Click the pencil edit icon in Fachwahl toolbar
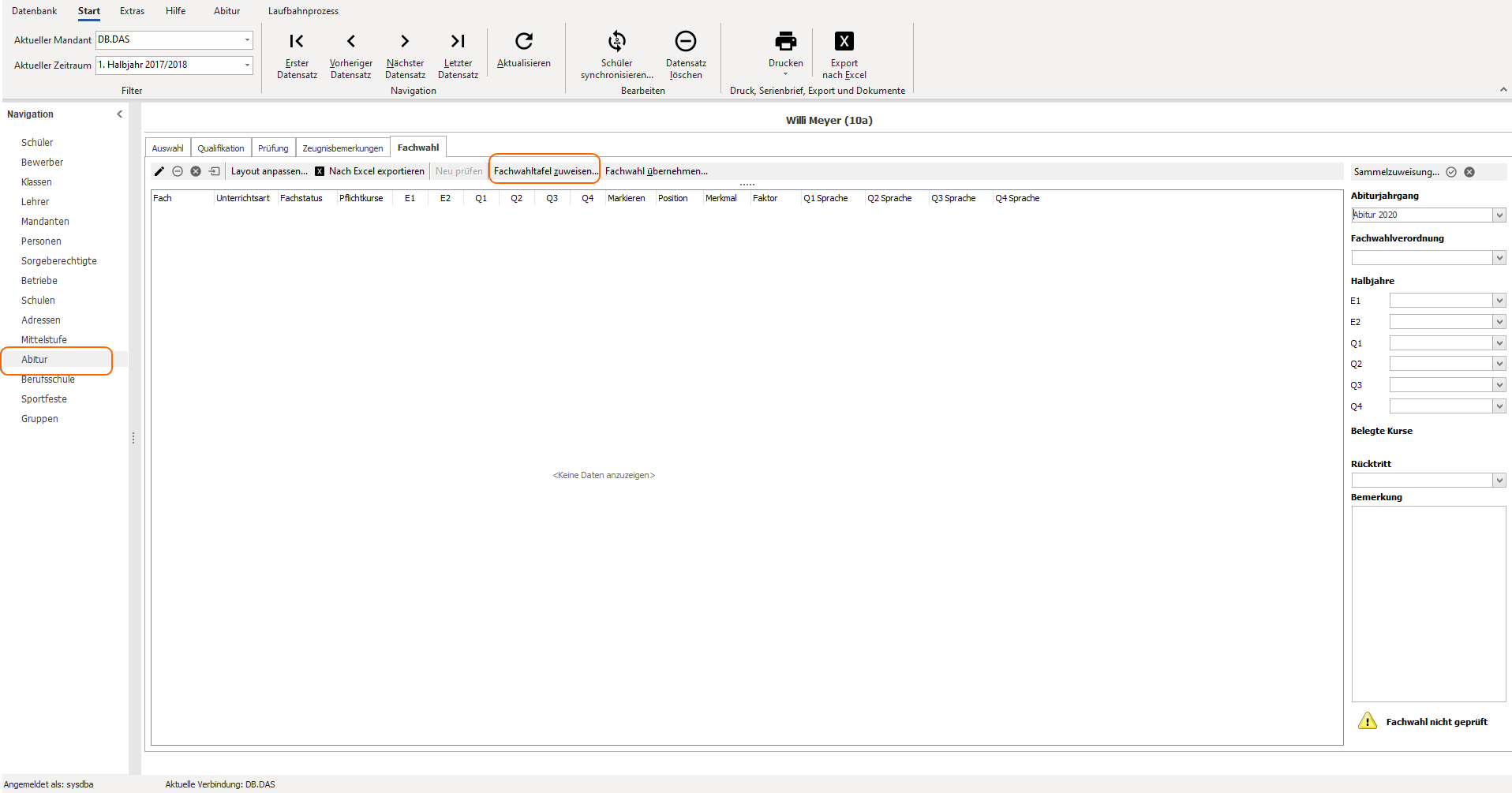Image resolution: width=1512 pixels, height=793 pixels. (159, 171)
